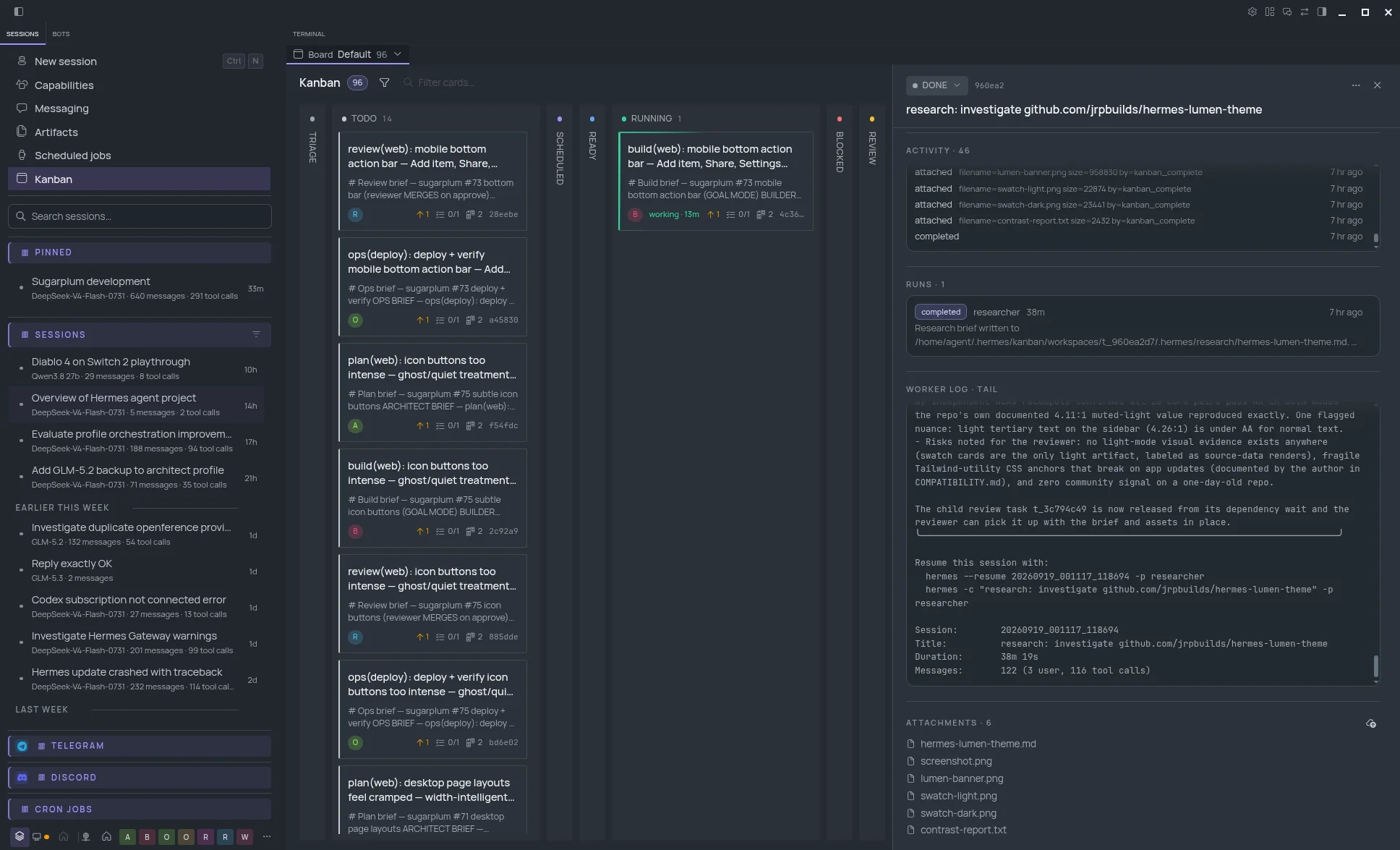Click the globe network icon in bottom bar
The height and width of the screenshot is (850, 1400).
[85, 837]
